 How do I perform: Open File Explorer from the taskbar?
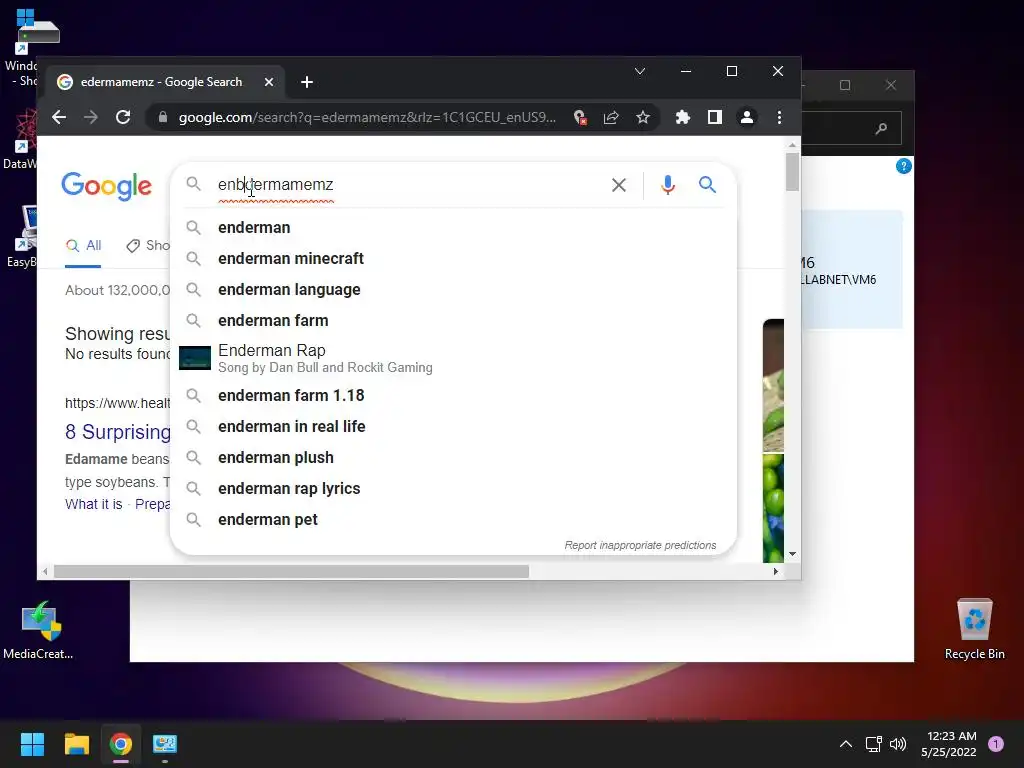76,744
